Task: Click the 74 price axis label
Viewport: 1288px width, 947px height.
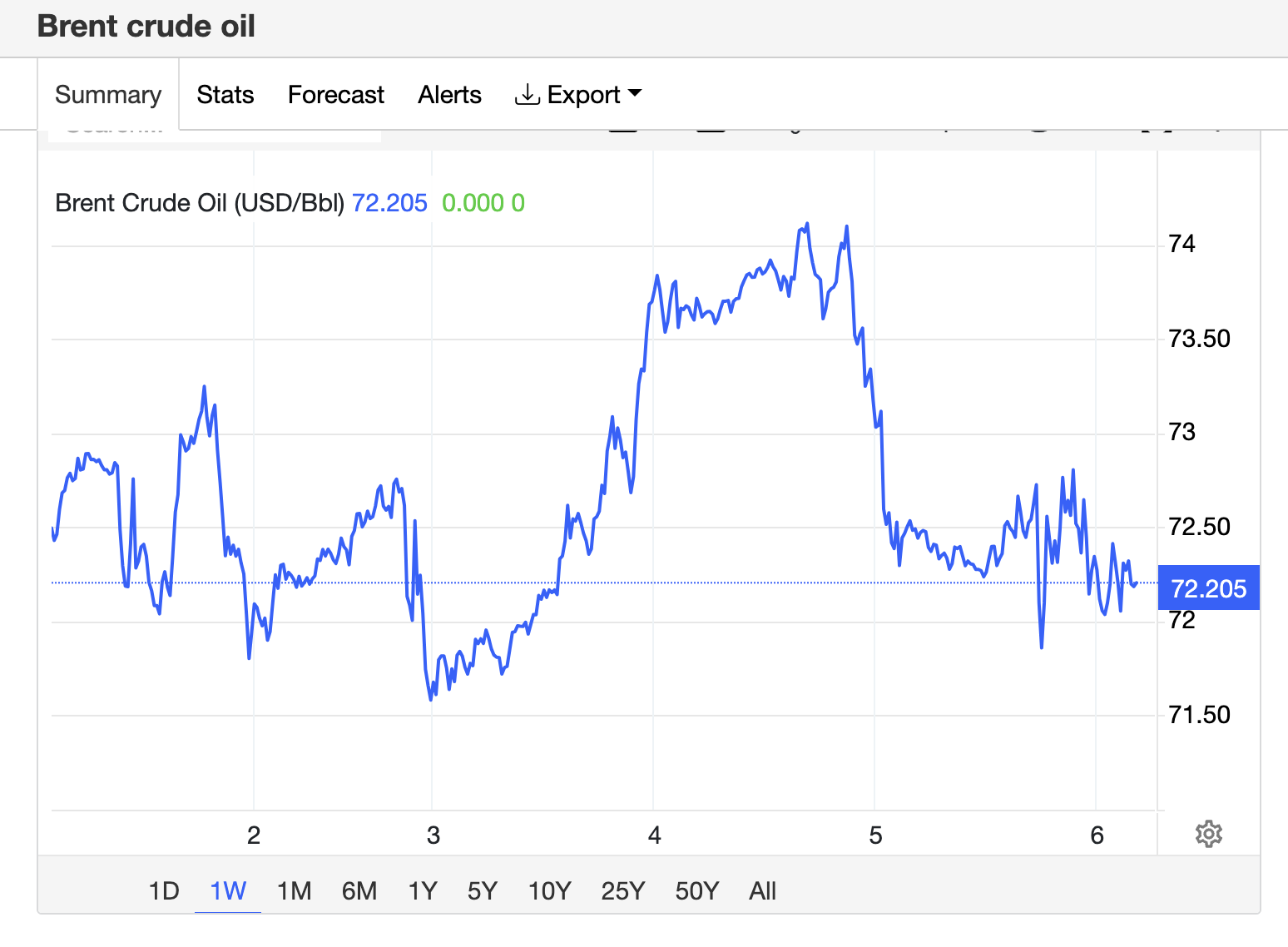Action: (x=1182, y=244)
